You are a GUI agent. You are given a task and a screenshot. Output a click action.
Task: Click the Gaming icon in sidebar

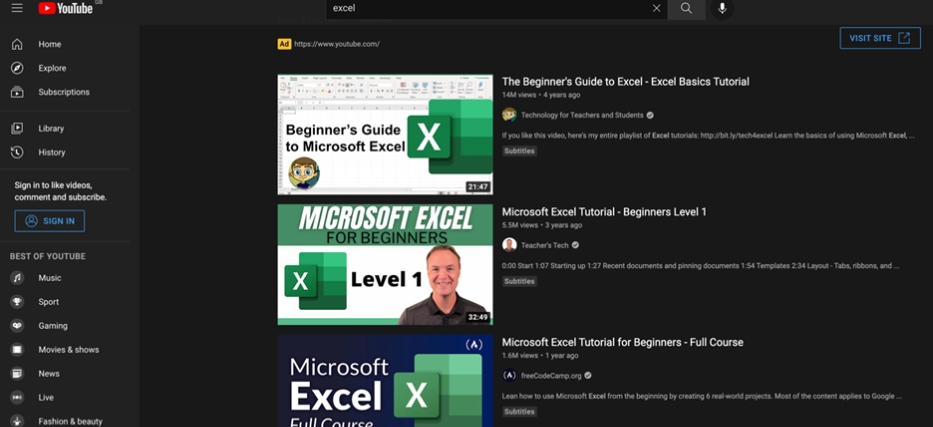point(17,326)
